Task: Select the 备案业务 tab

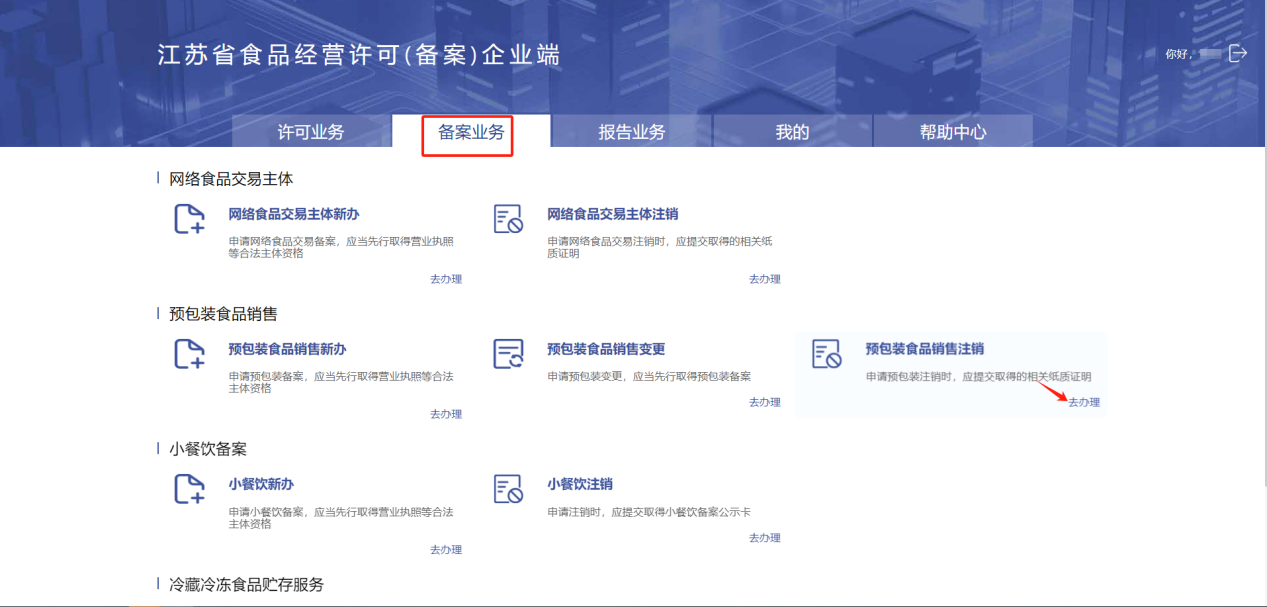Action: 471,132
